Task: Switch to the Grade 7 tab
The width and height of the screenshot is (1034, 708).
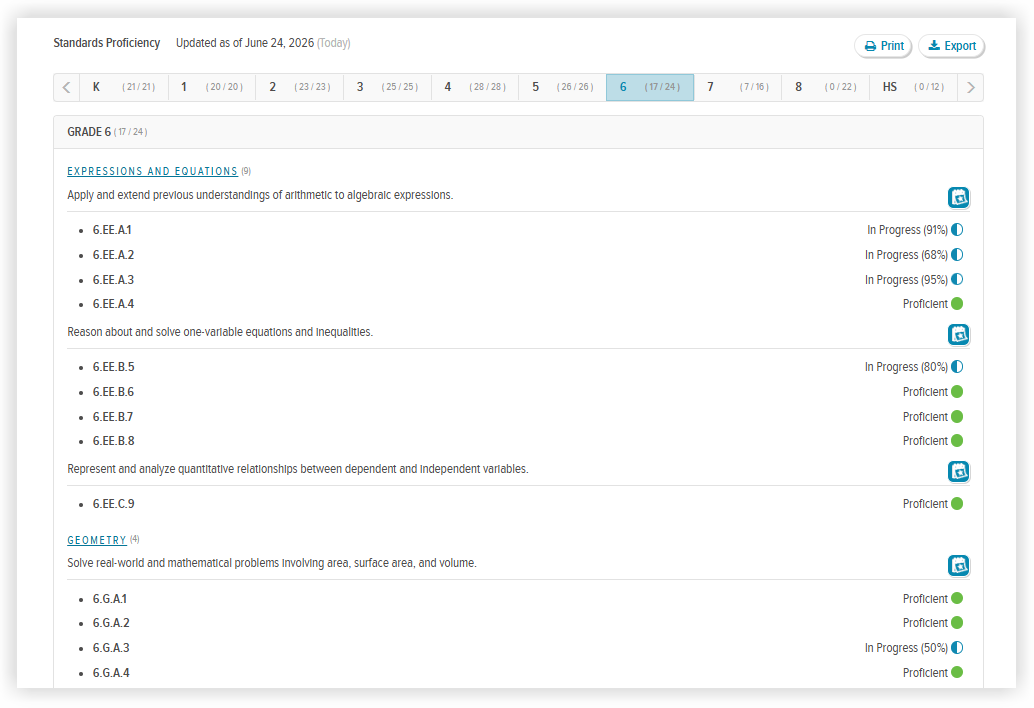Action: tap(737, 88)
